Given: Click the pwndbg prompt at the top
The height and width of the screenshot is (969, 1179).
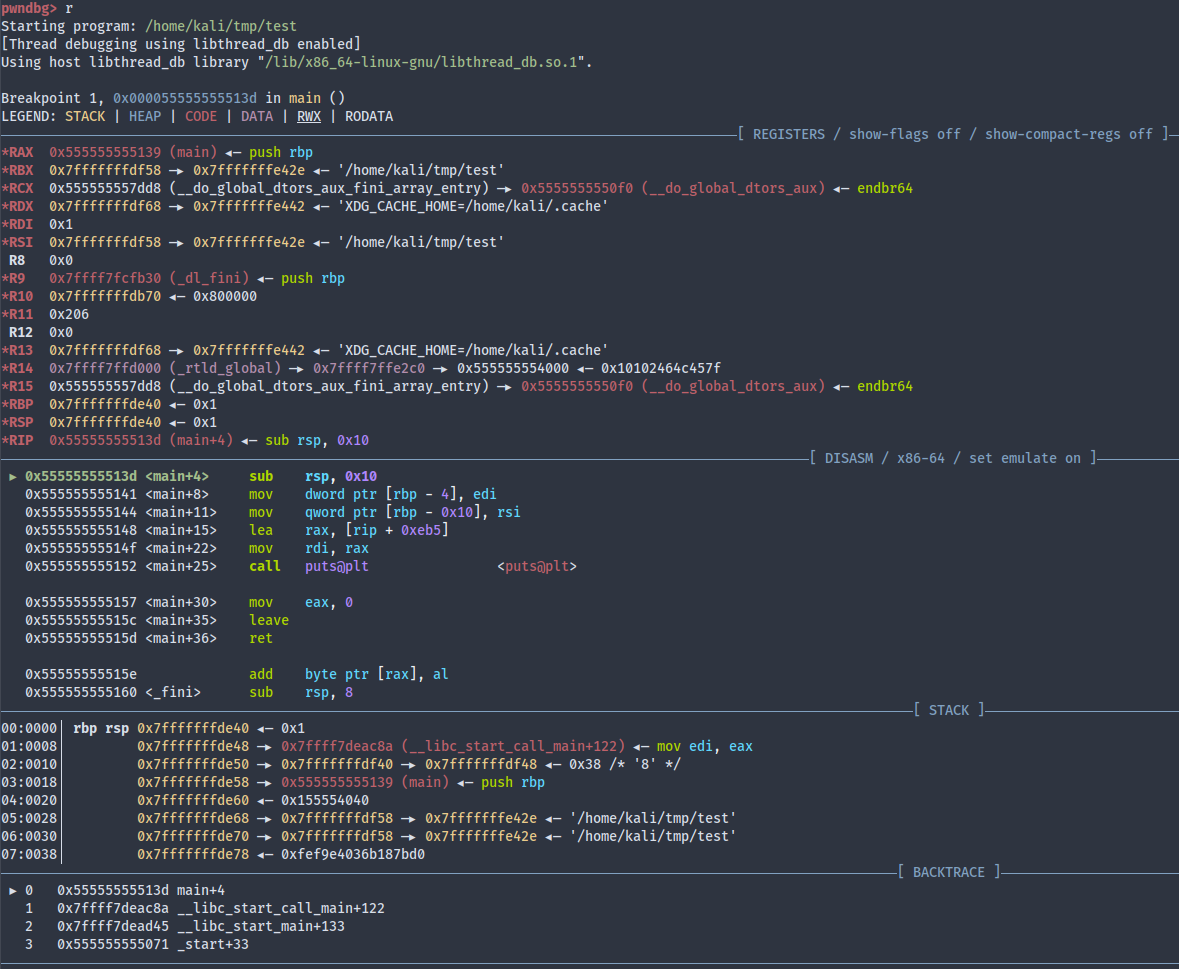Looking at the screenshot, I should 28,8.
